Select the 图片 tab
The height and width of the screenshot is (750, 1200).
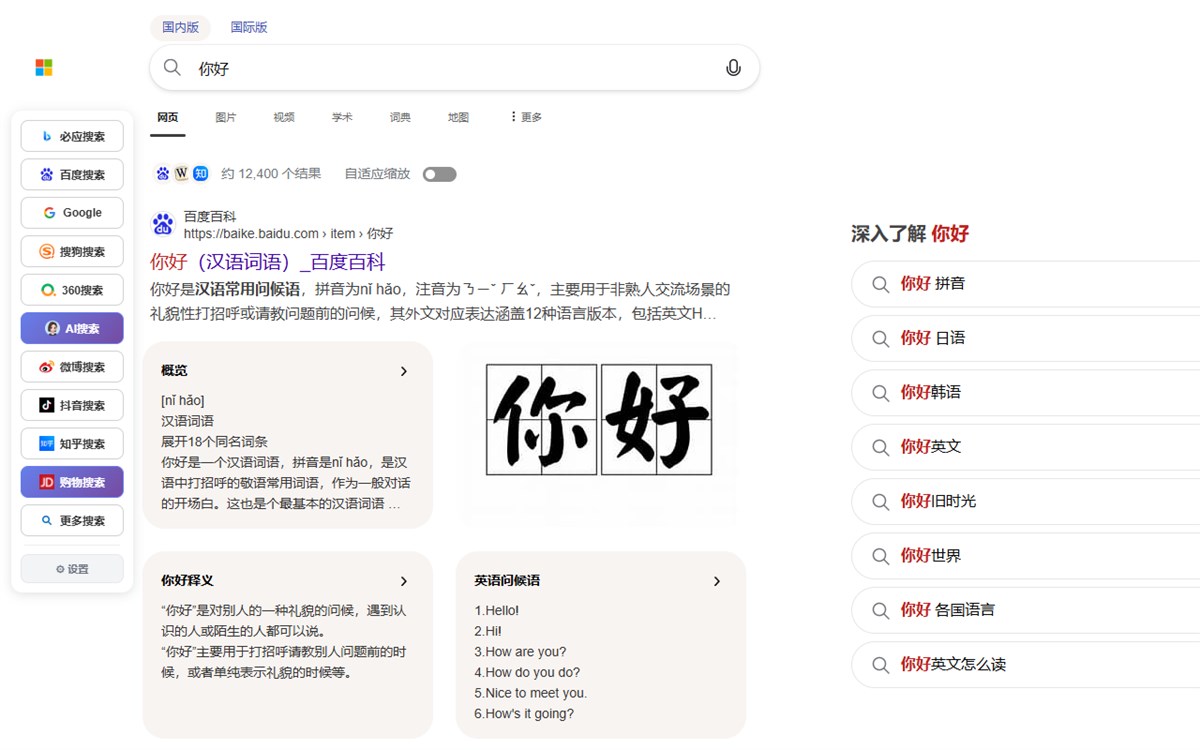pyautogui.click(x=226, y=117)
